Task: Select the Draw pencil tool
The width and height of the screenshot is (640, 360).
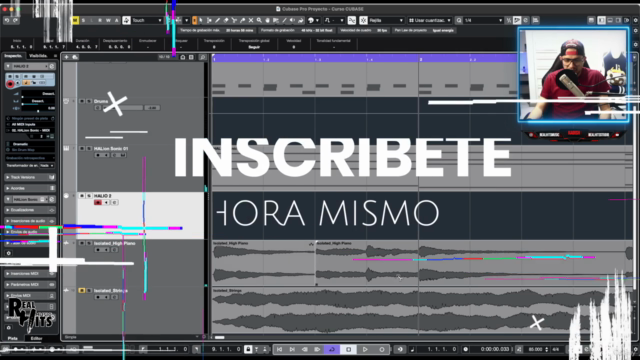Action: pos(218,20)
